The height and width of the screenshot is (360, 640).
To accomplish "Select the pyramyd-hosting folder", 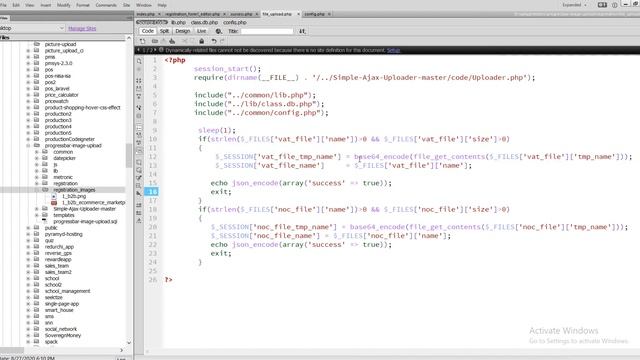I will [x=63, y=234].
